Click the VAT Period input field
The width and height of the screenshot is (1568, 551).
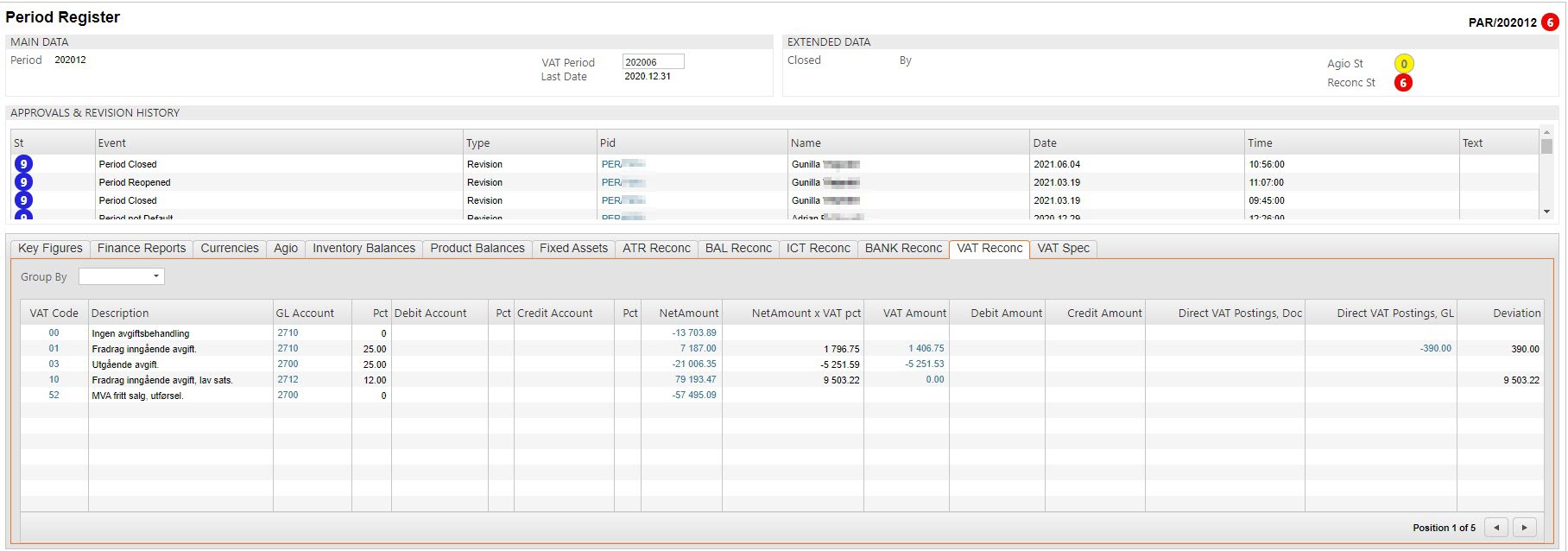pyautogui.click(x=653, y=62)
